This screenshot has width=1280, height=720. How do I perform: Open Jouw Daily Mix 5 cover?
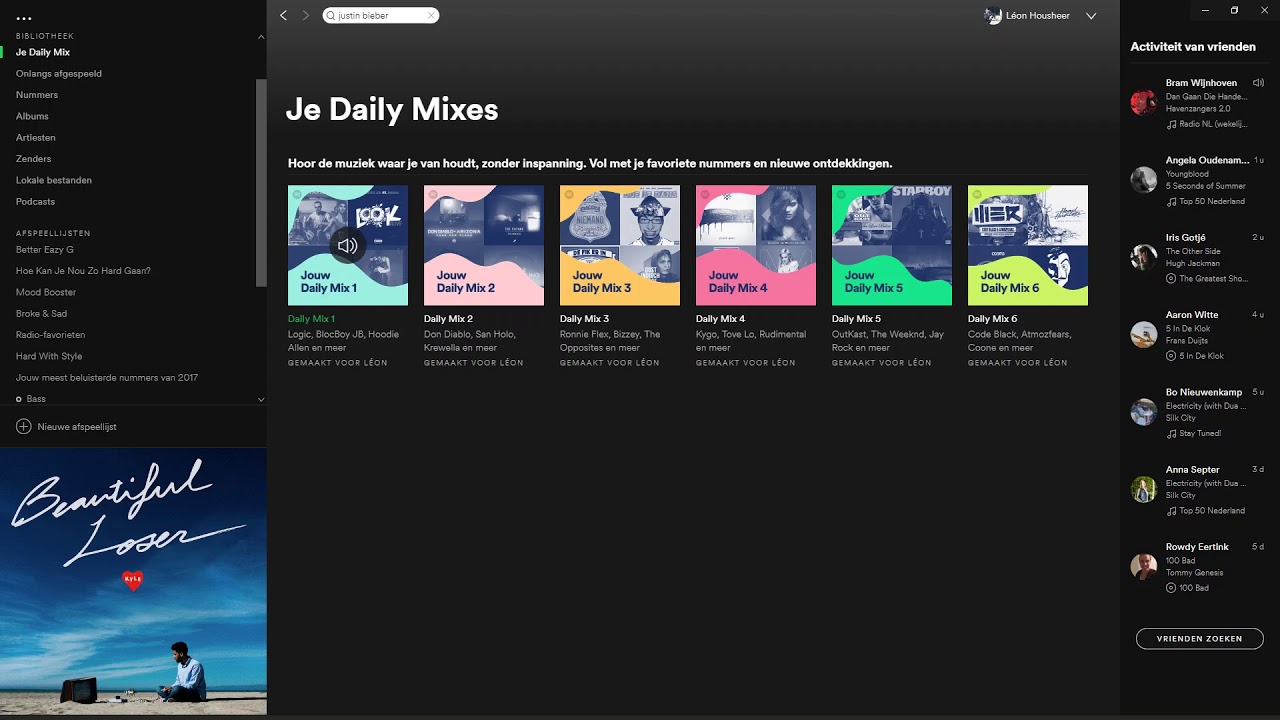point(892,245)
